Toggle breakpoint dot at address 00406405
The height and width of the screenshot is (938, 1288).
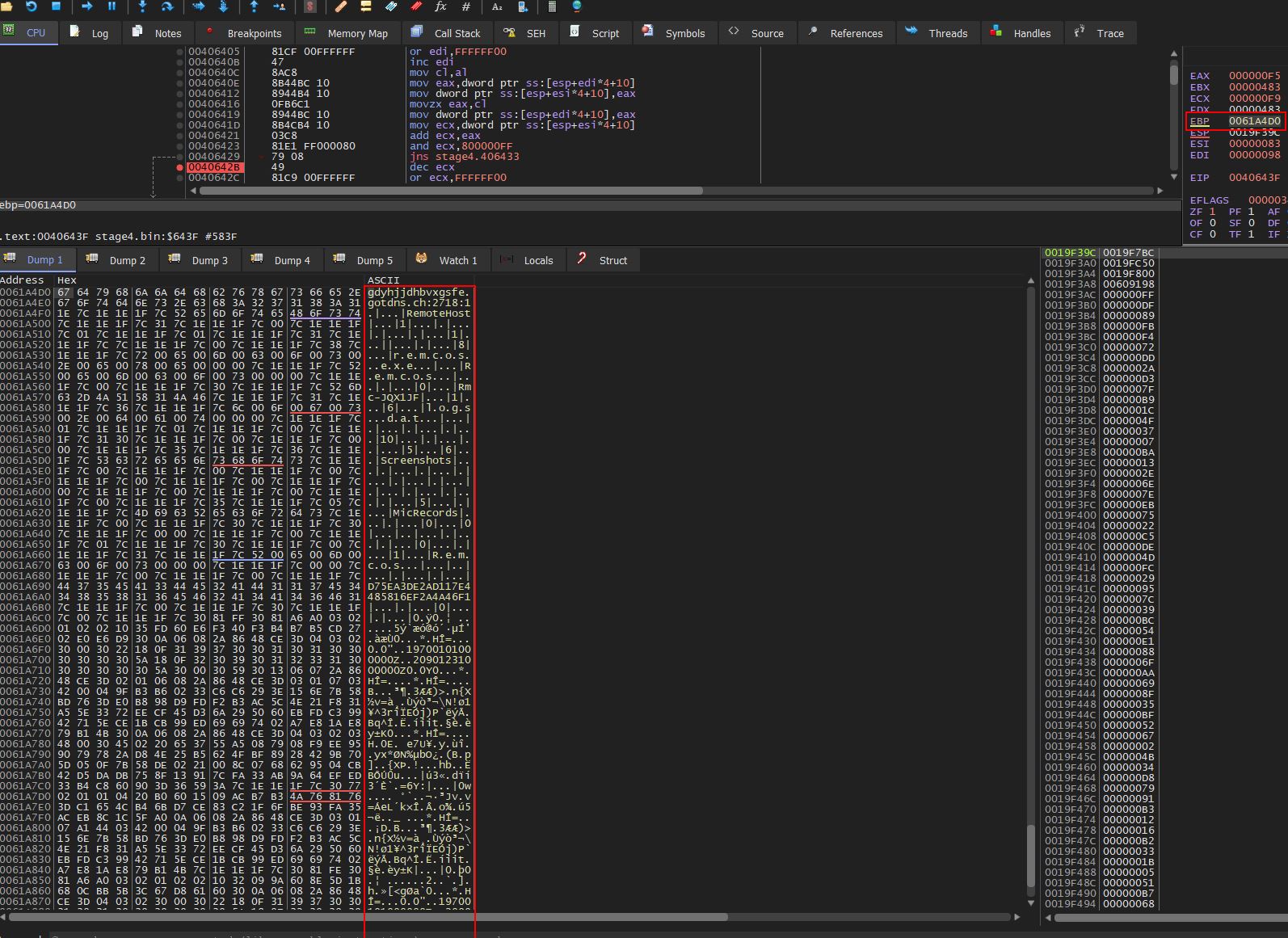coord(180,52)
